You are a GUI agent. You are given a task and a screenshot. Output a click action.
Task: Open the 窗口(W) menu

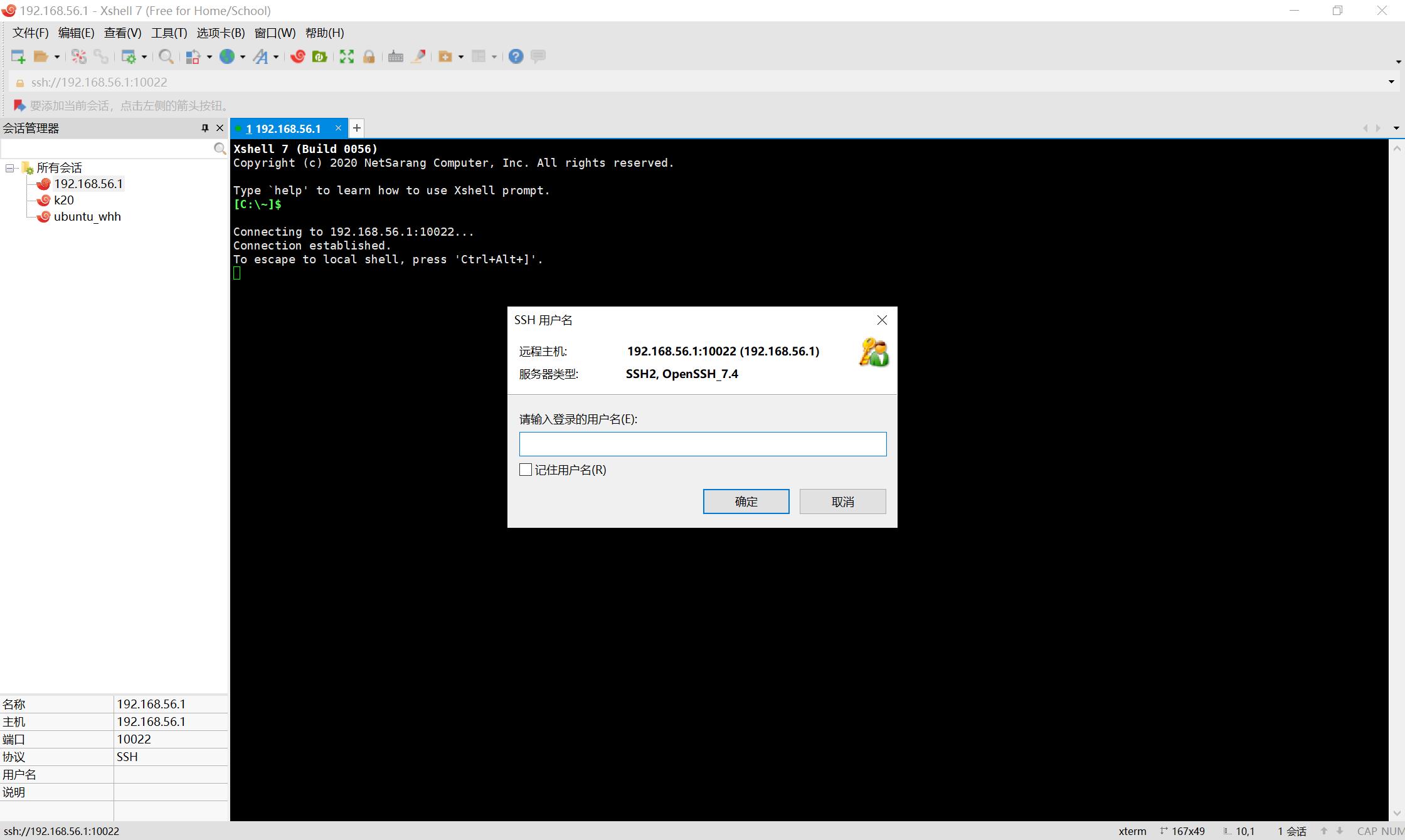tap(275, 33)
